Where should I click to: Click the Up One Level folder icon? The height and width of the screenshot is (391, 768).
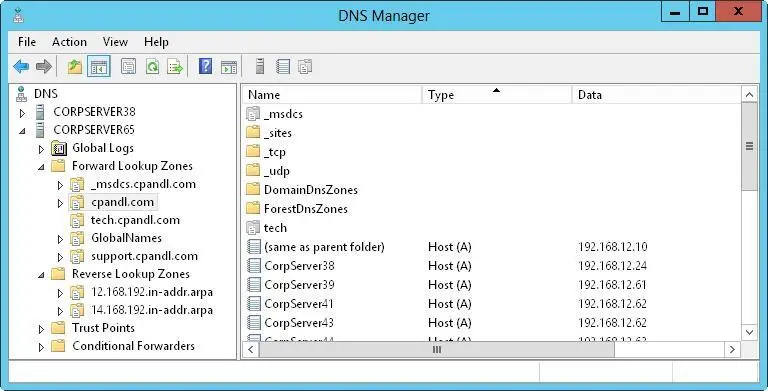coord(75,66)
